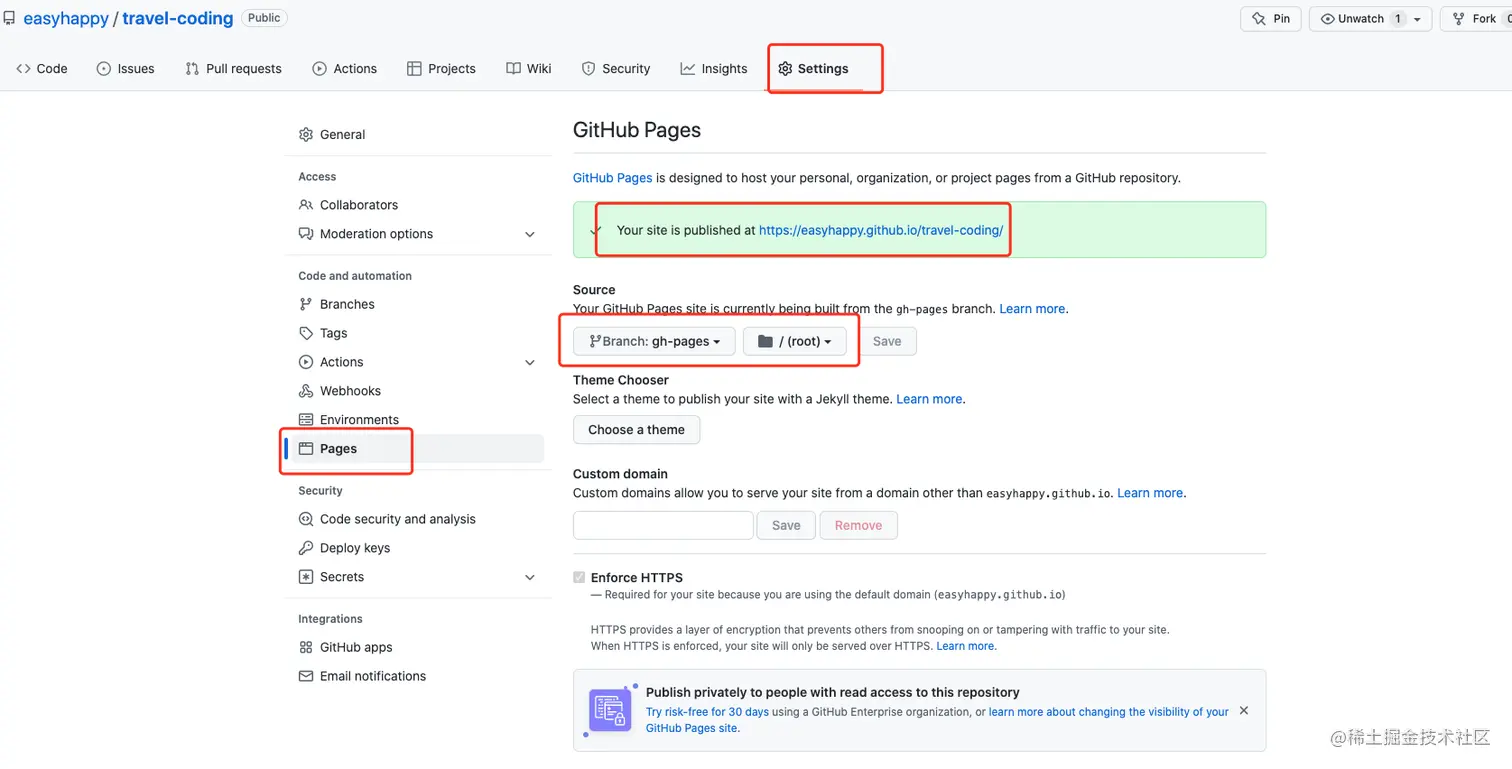This screenshot has height=769, width=1512.
Task: Click the Custom domain text field
Action: tap(663, 525)
